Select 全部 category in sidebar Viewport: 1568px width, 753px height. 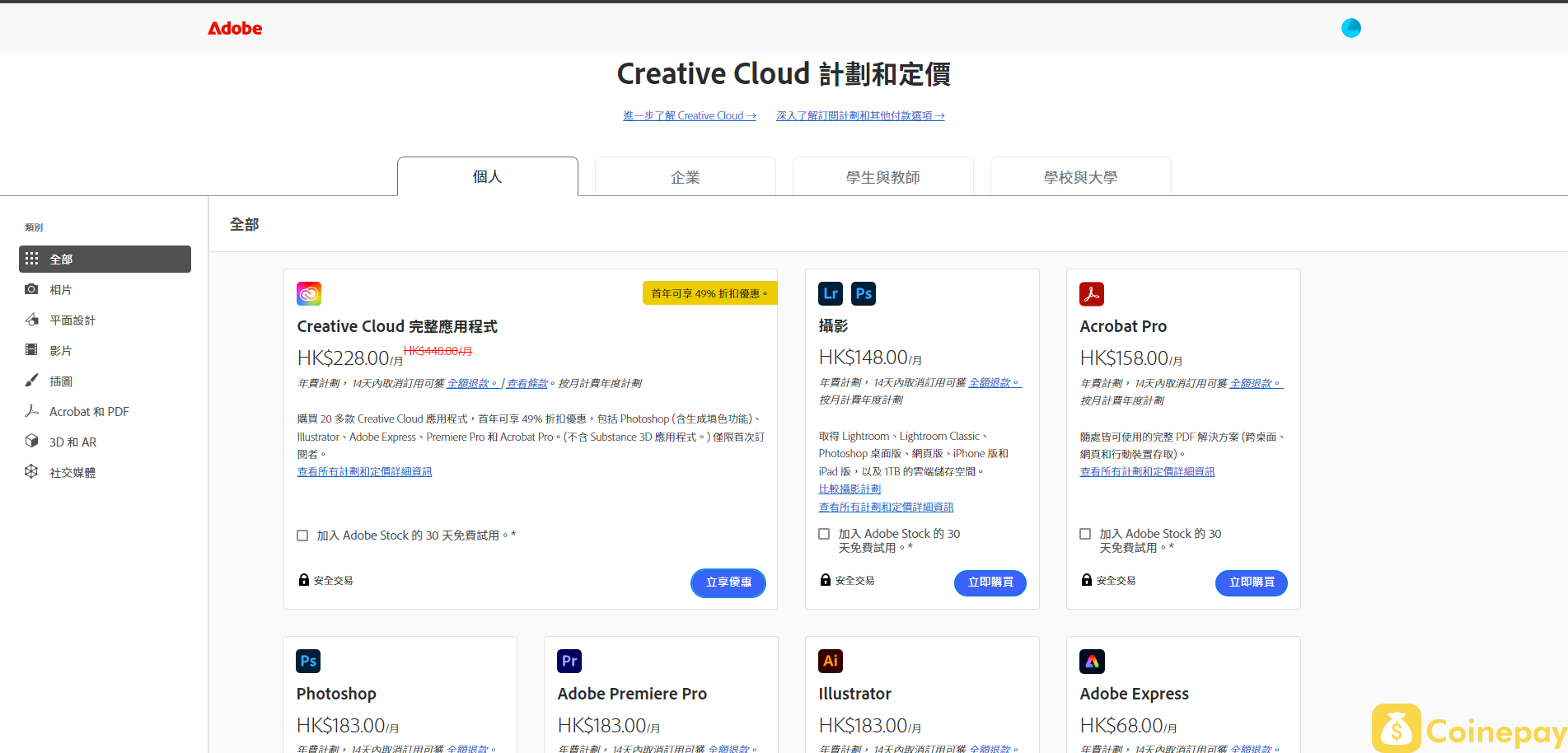click(x=105, y=259)
